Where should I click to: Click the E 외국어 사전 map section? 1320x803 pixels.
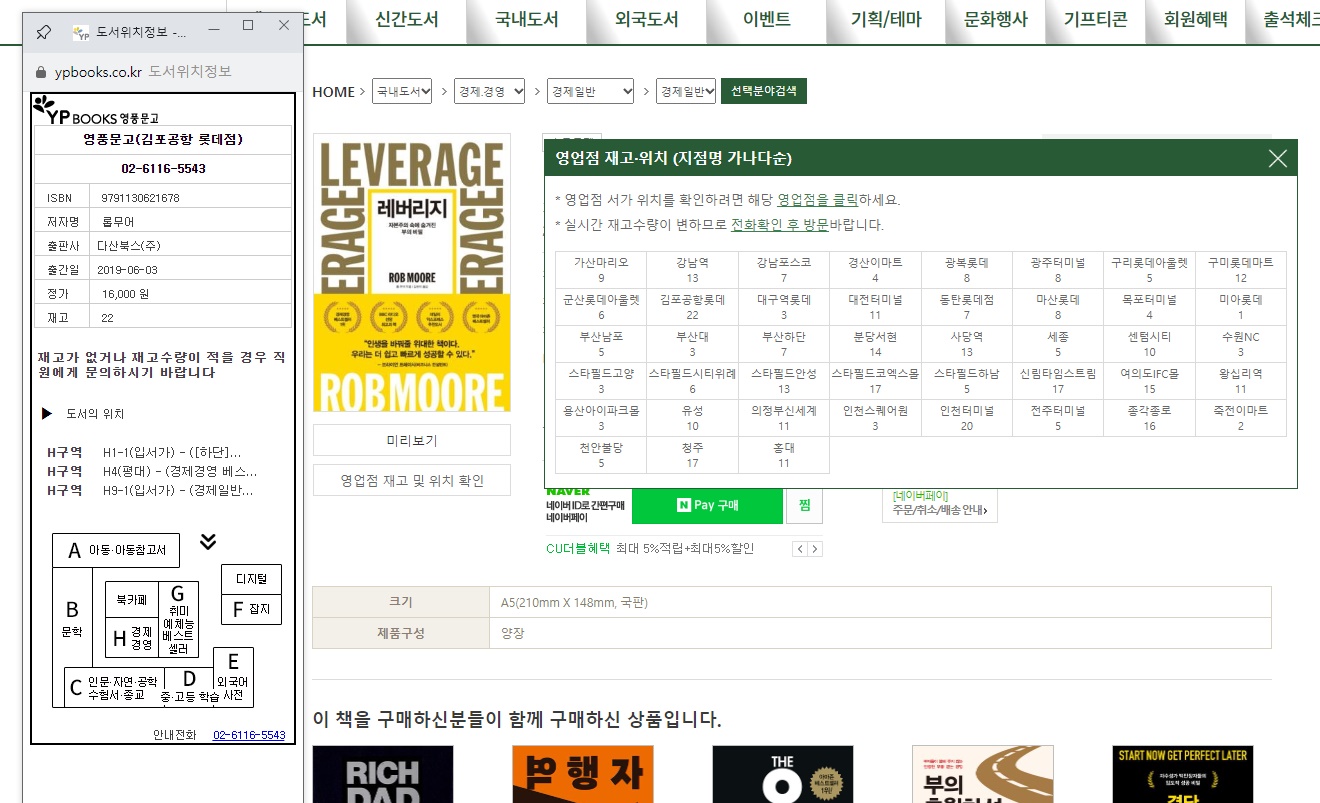[233, 677]
